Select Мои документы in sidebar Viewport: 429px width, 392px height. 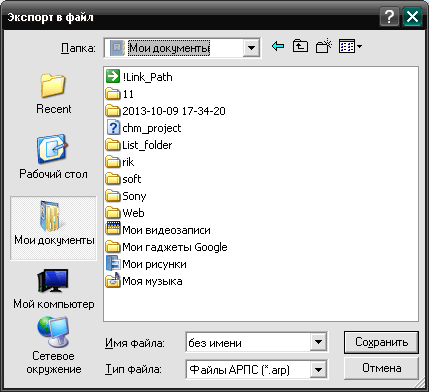(x=53, y=228)
